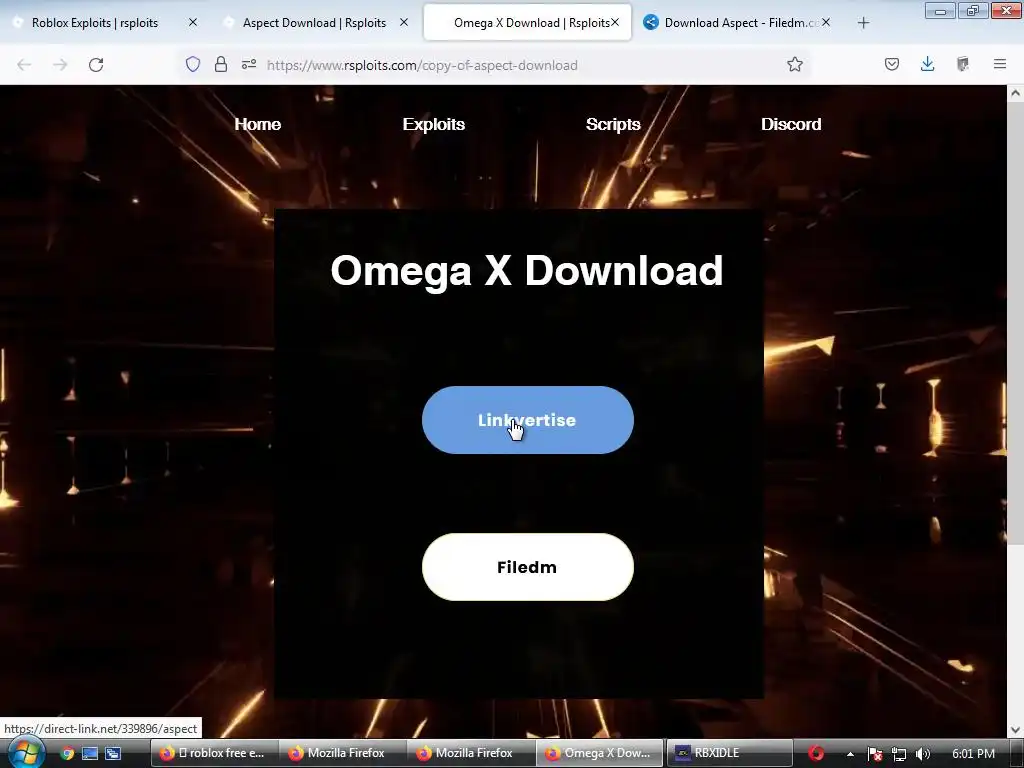The width and height of the screenshot is (1024, 768).
Task: Click the vertical scrollbar thumb
Action: (x=1016, y=323)
